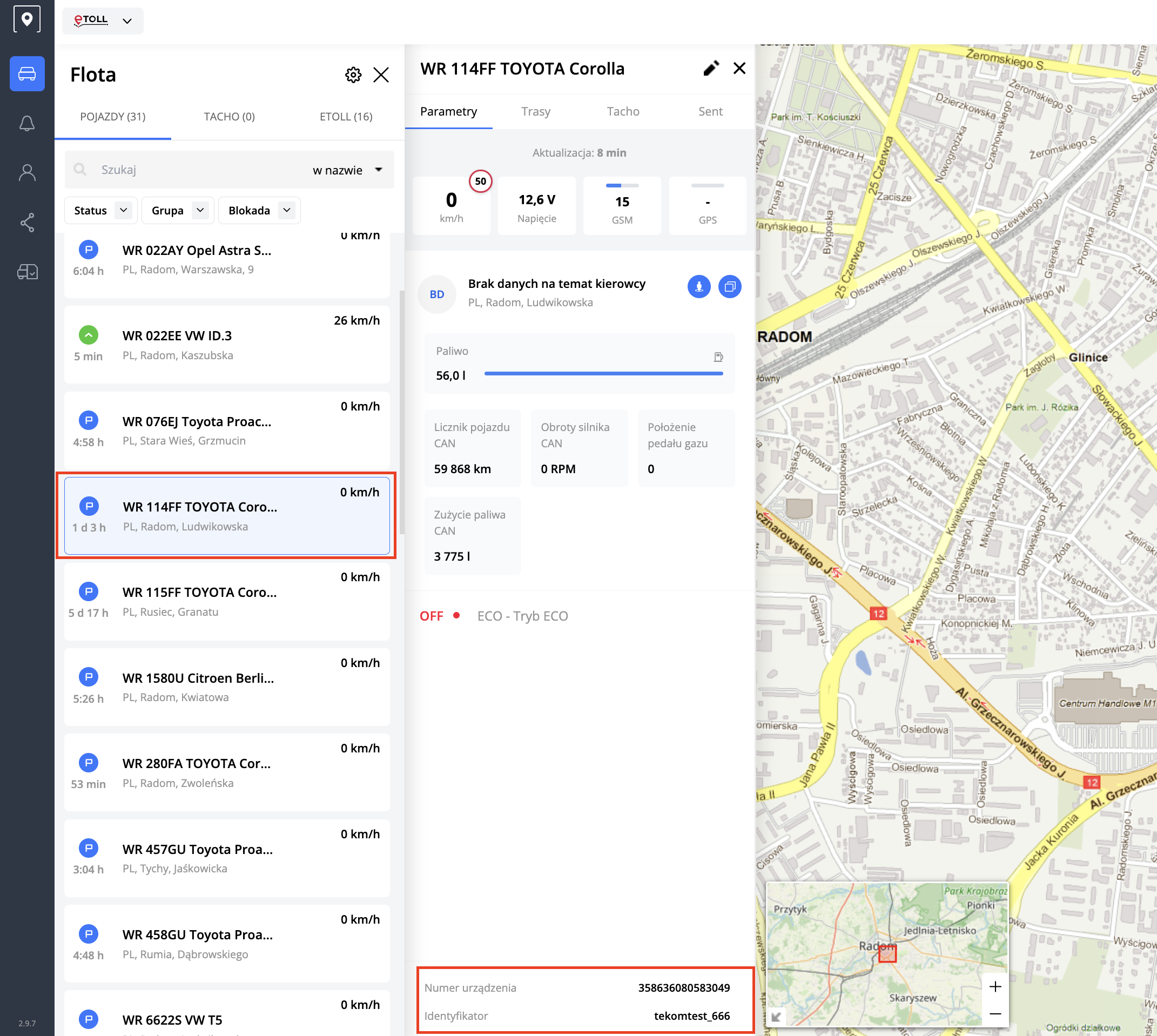Select vehicle WR 6622S VW T5
This screenshot has width=1157, height=1036.
pos(226,1013)
